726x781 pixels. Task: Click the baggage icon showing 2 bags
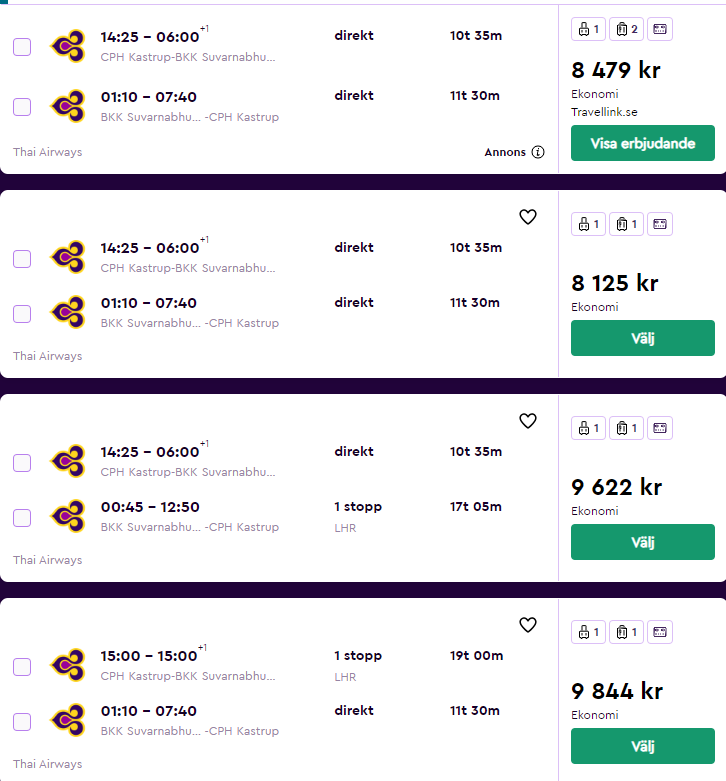point(626,29)
